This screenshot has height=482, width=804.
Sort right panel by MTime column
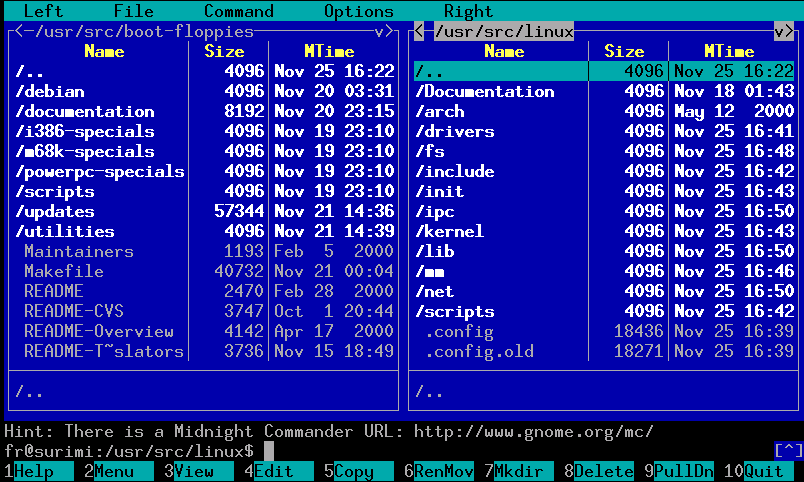click(x=729, y=51)
